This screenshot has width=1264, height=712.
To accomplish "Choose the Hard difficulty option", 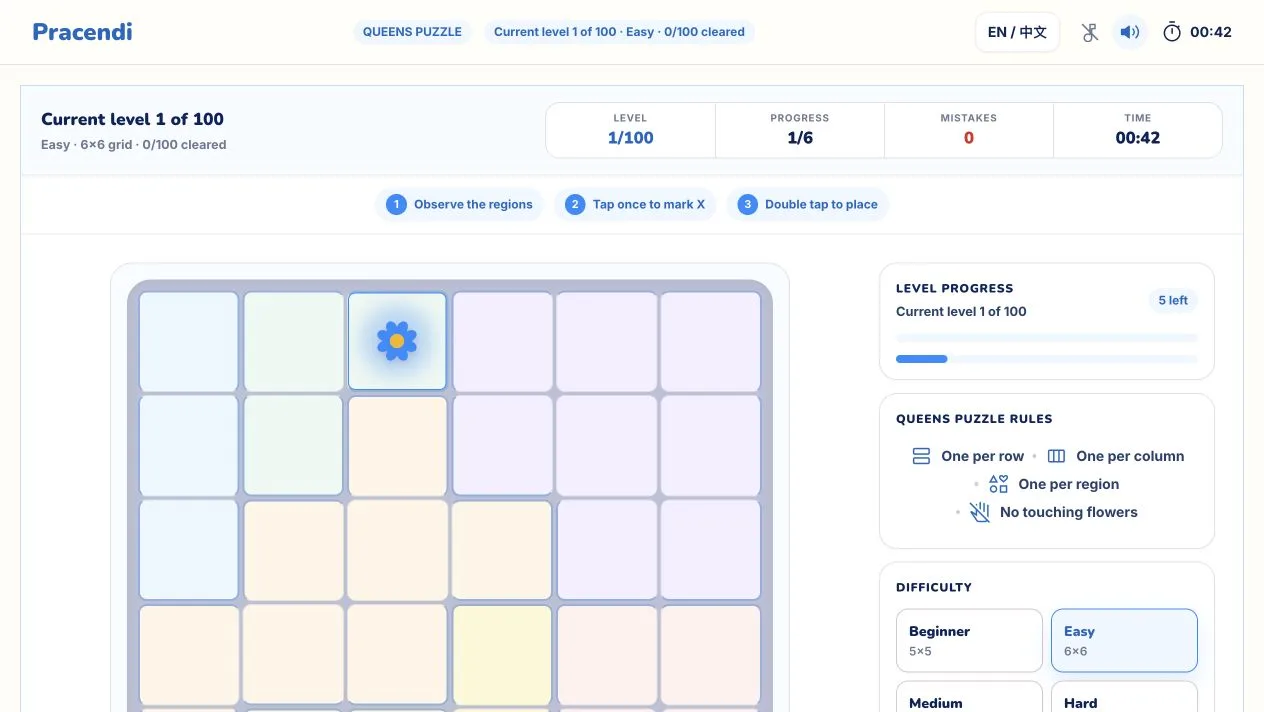I will click(x=1124, y=697).
